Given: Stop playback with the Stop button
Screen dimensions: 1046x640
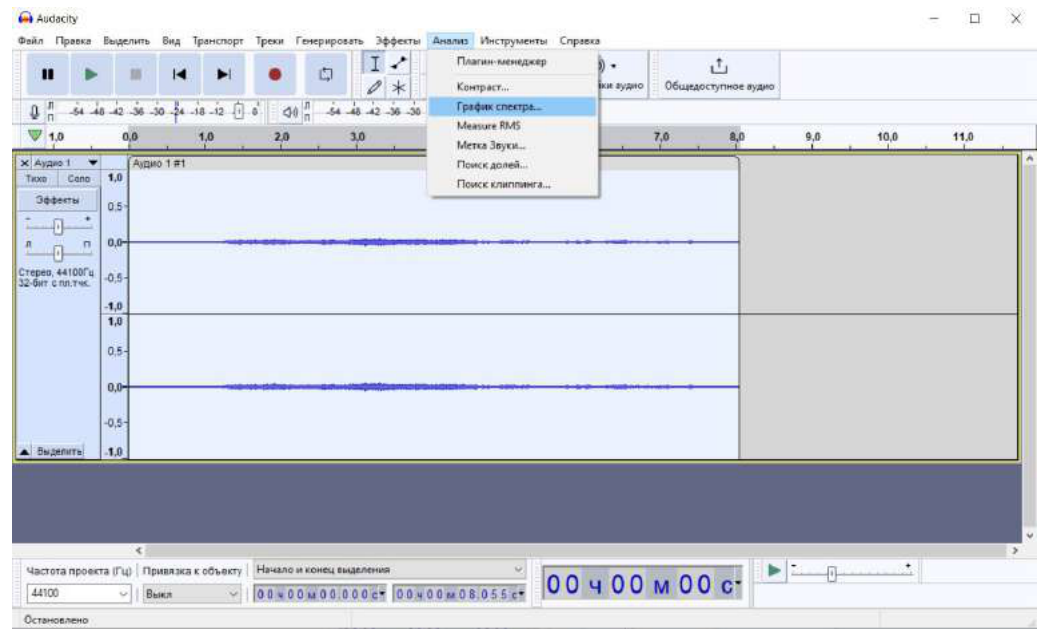Looking at the screenshot, I should click(135, 74).
